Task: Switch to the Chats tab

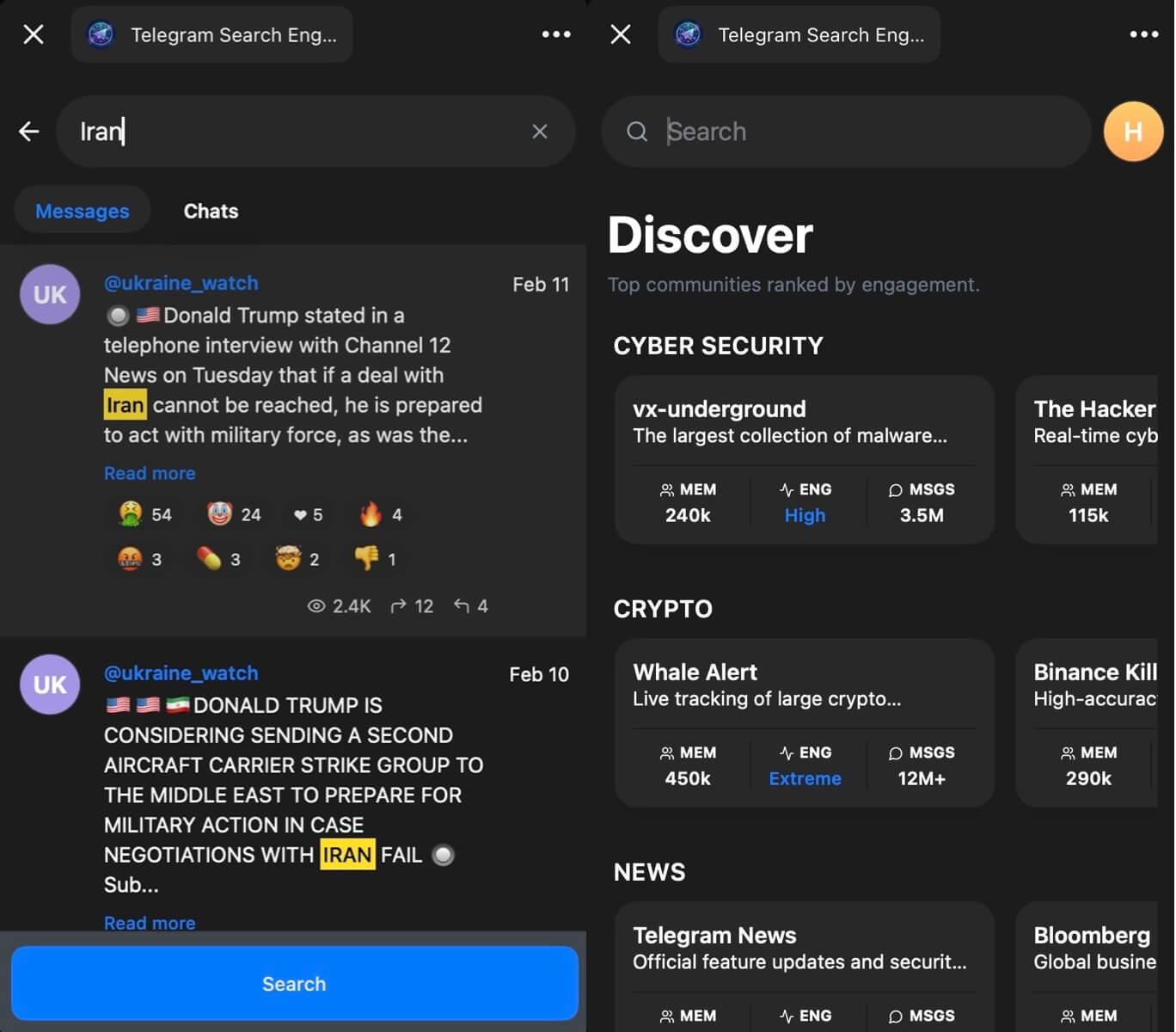Action: (x=211, y=212)
